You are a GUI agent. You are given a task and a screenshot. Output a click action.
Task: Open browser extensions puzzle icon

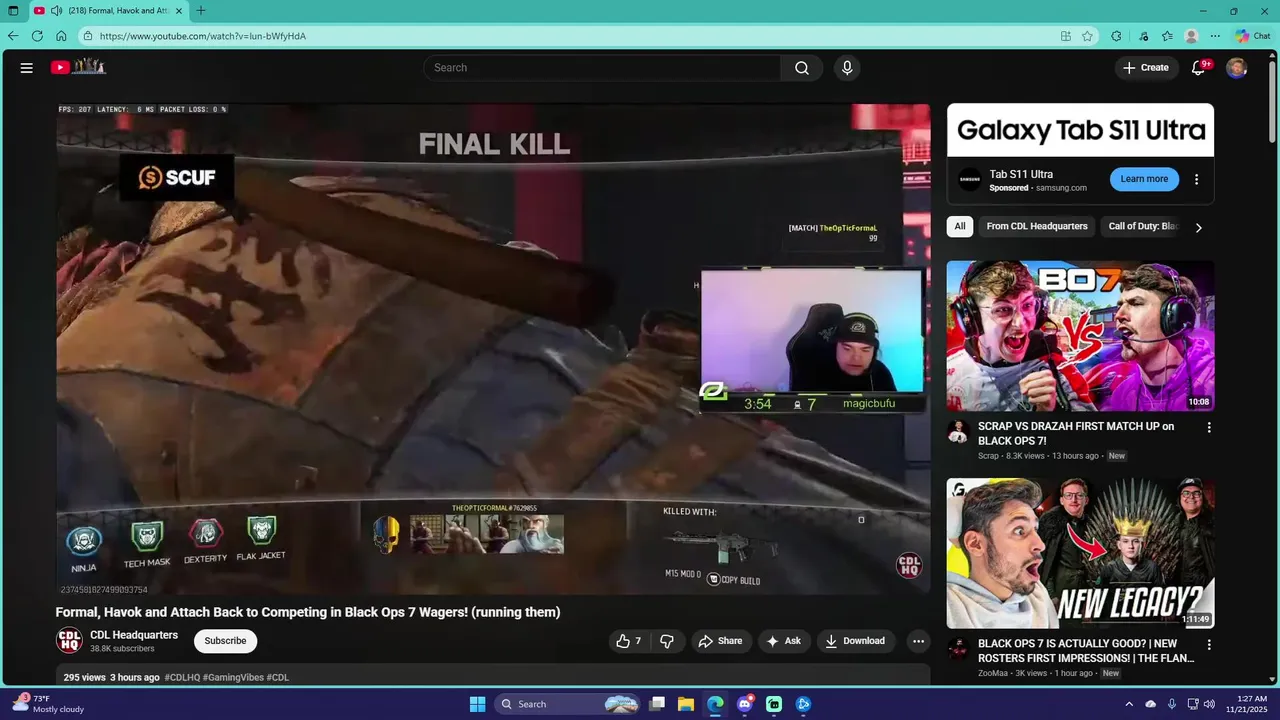point(1116,36)
